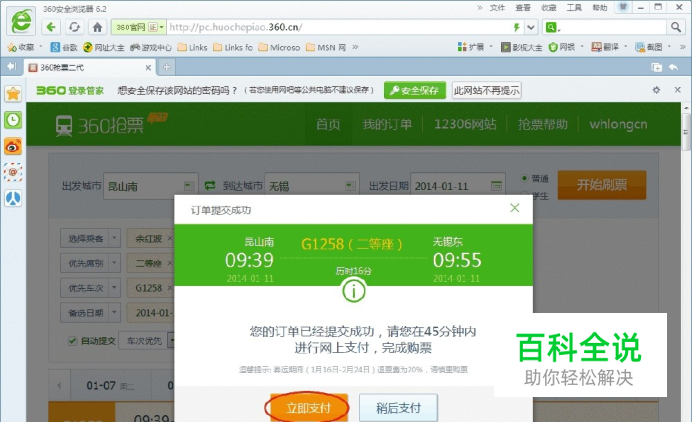This screenshot has width=692, height=422.
Task: Click the search magnifier icon in toolbar
Action: pyautogui.click(x=675, y=27)
